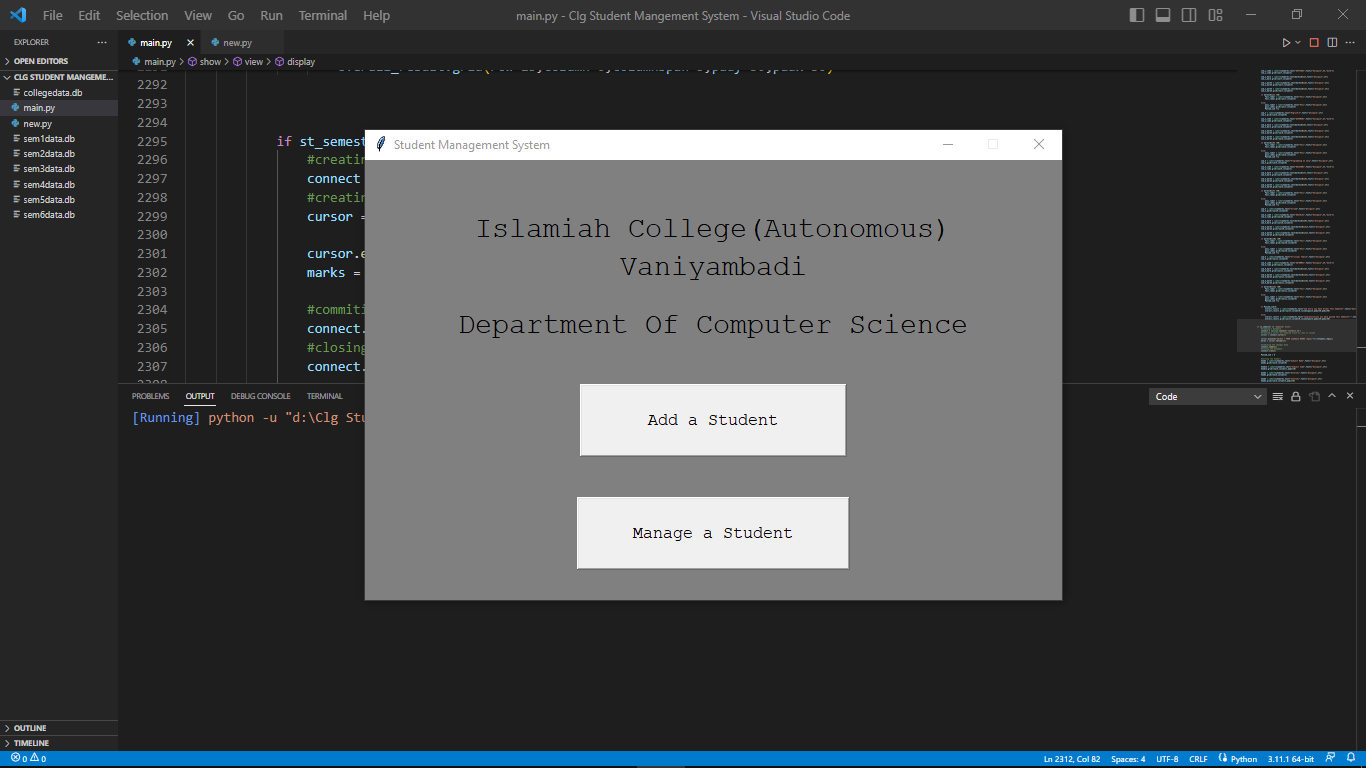The height and width of the screenshot is (768, 1366).
Task: Clear the output panel
Action: (x=1277, y=397)
